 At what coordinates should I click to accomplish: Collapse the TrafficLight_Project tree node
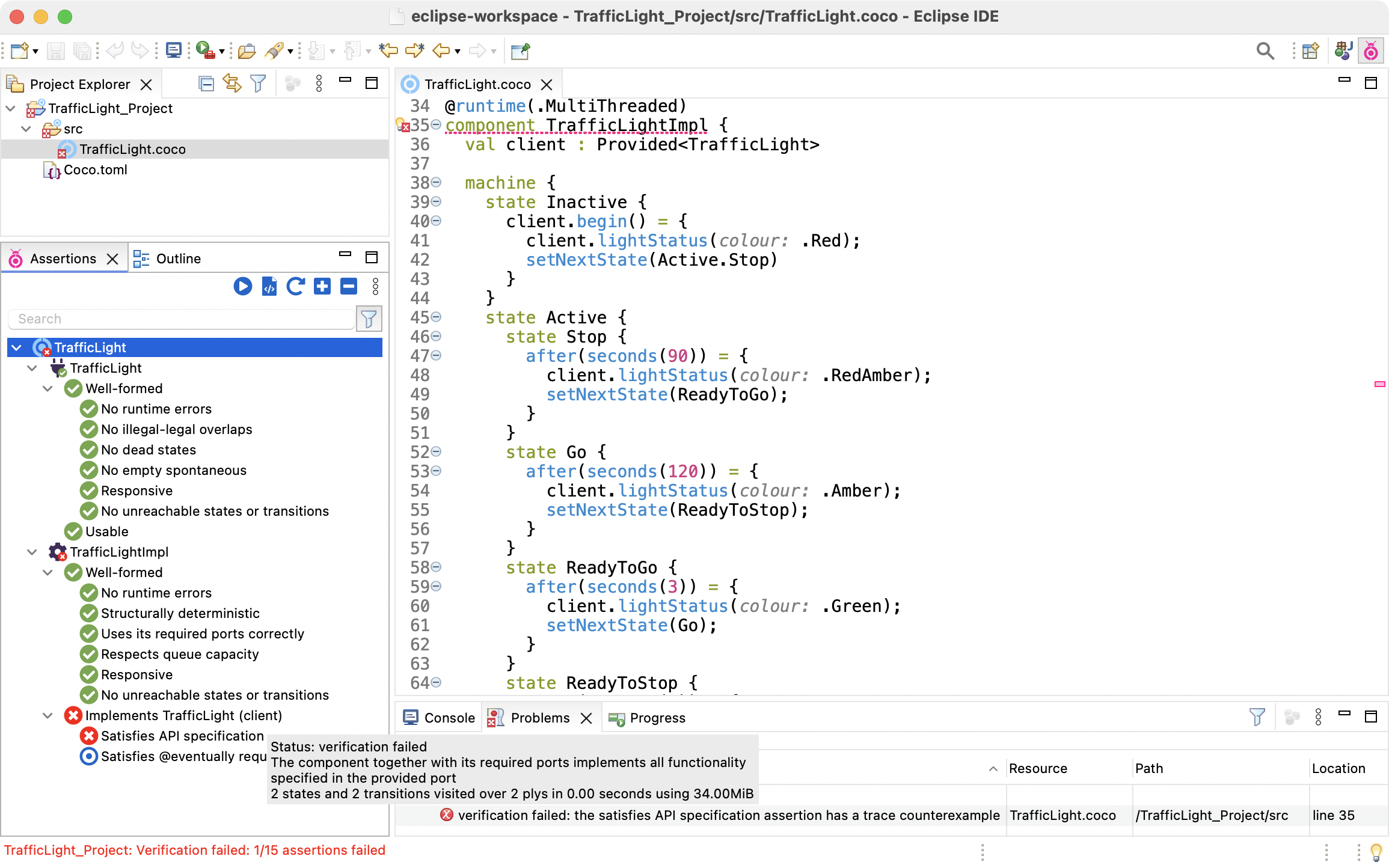point(11,108)
